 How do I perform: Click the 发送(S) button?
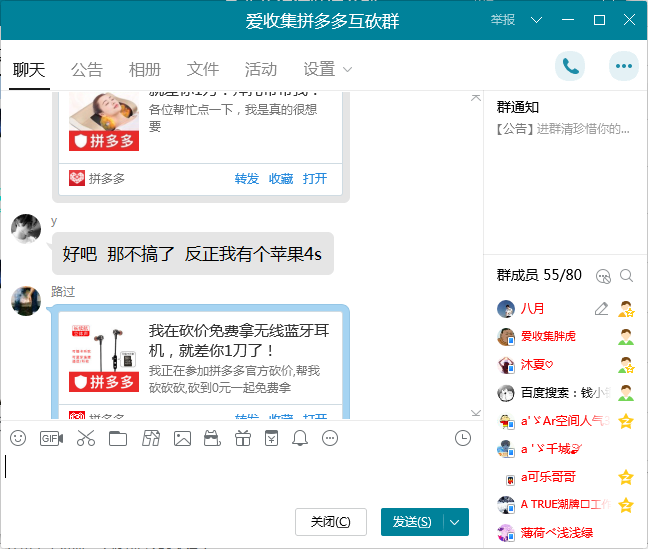[412, 522]
